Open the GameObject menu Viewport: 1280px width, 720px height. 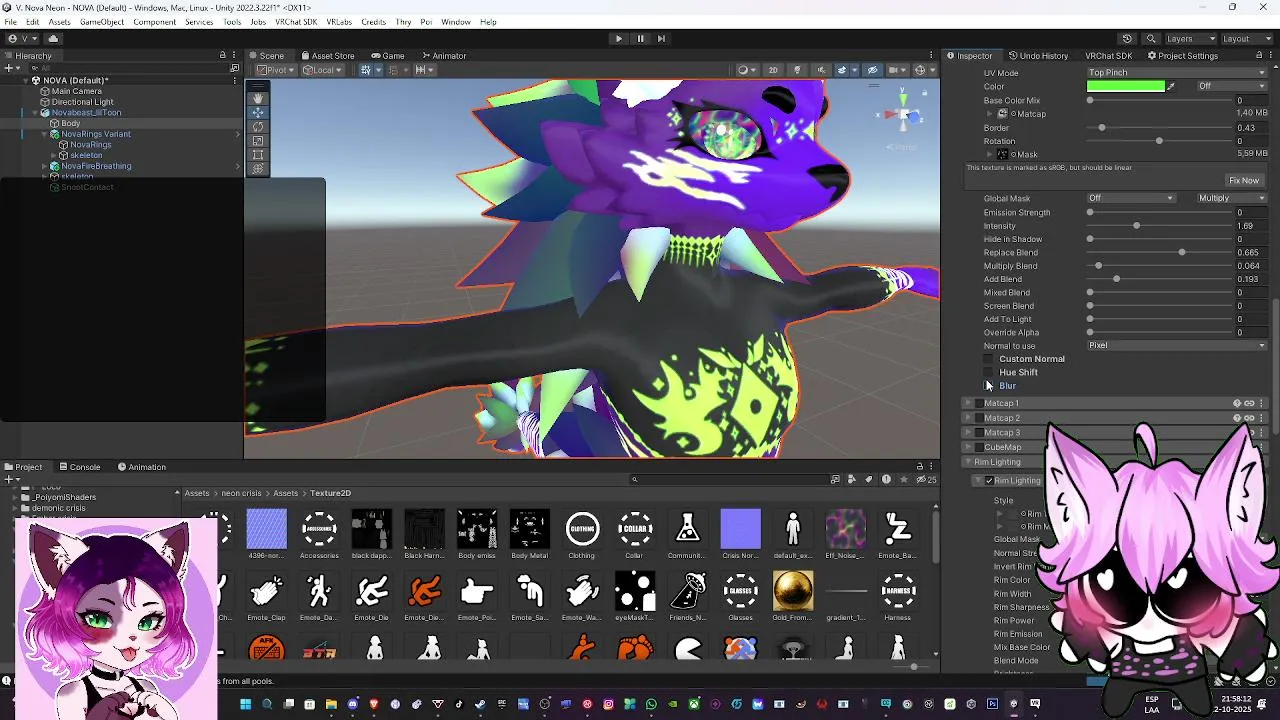[x=102, y=22]
